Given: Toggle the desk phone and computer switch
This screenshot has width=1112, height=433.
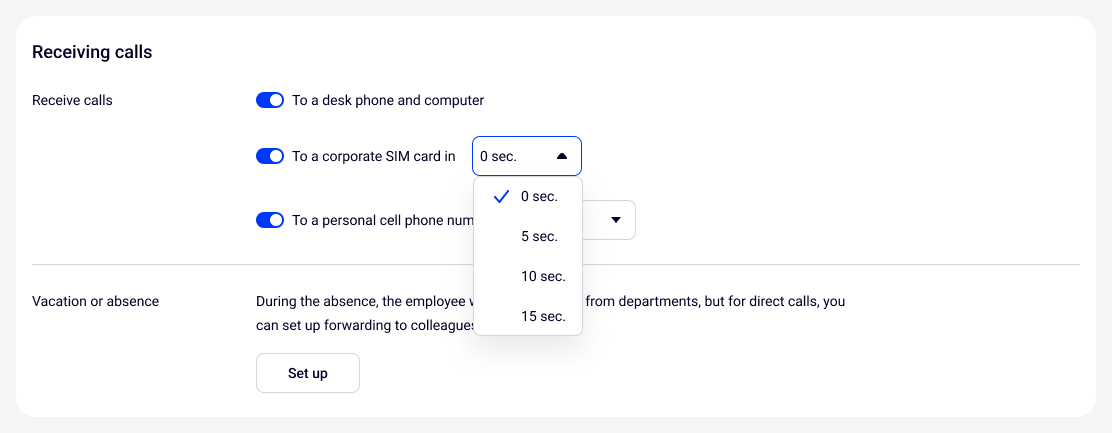Looking at the screenshot, I should pos(270,100).
